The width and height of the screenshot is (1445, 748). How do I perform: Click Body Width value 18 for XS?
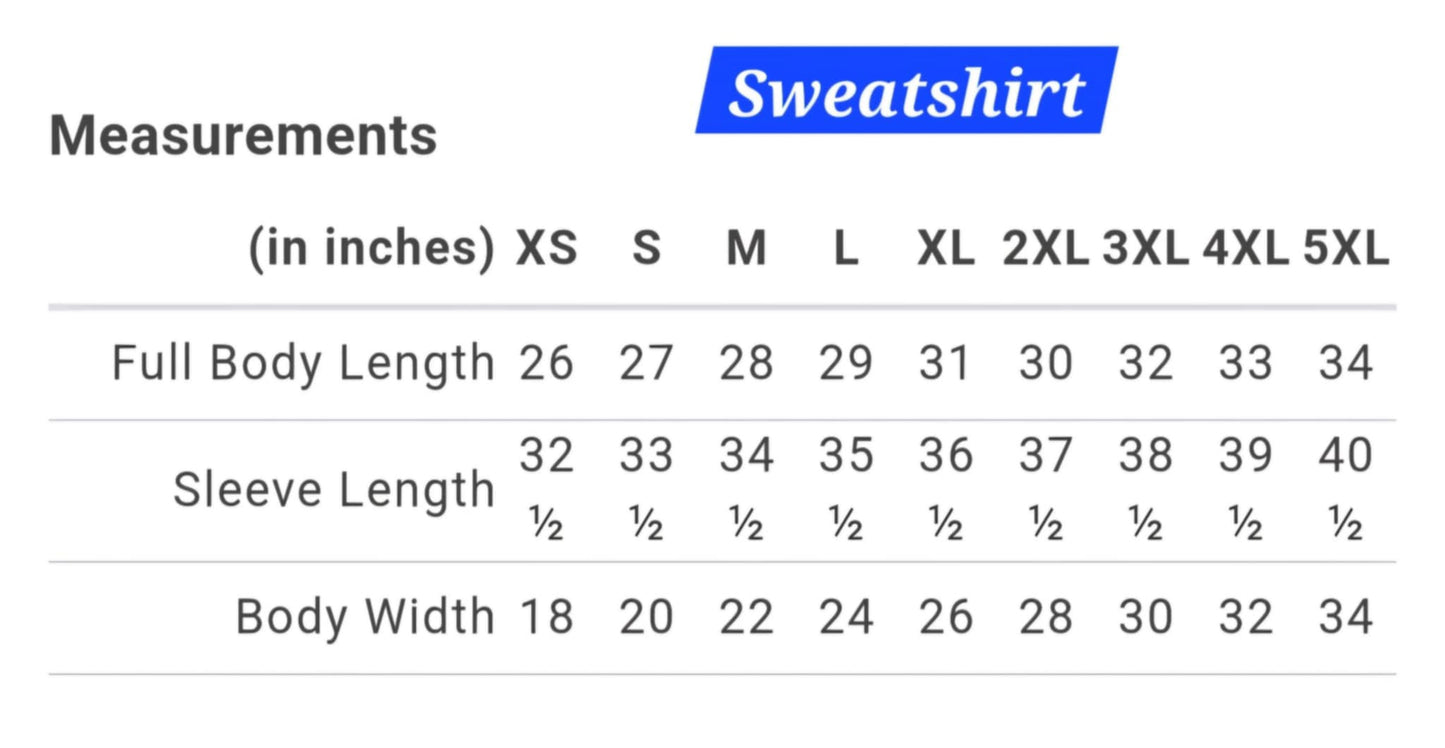(x=546, y=617)
